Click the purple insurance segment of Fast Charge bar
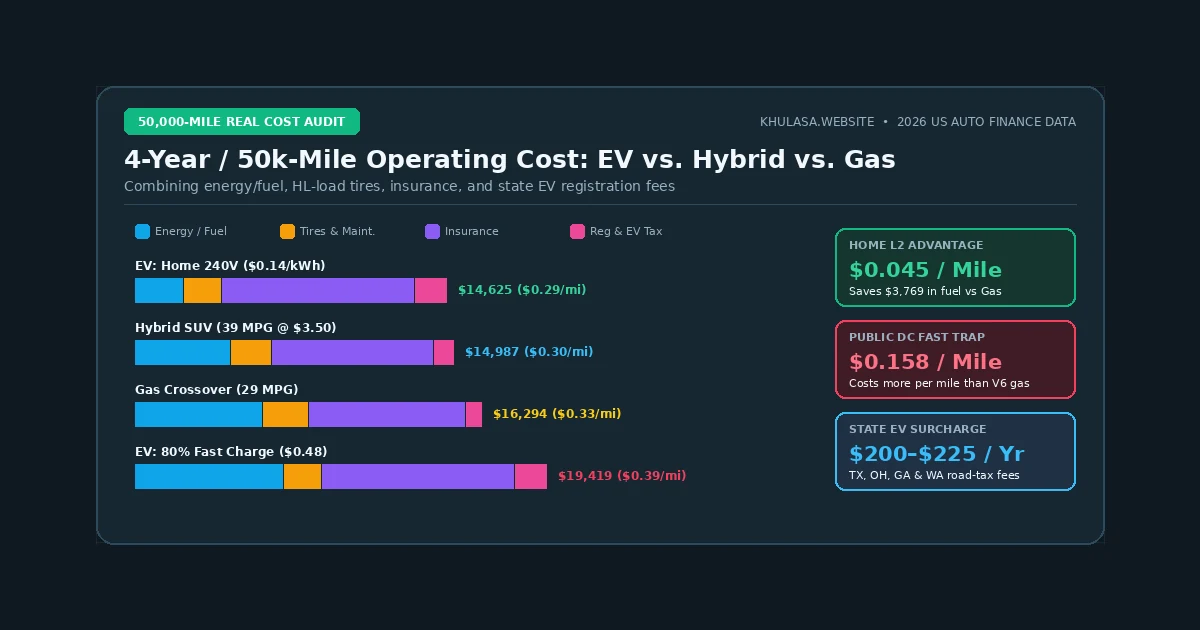This screenshot has height=630, width=1200. [418, 476]
